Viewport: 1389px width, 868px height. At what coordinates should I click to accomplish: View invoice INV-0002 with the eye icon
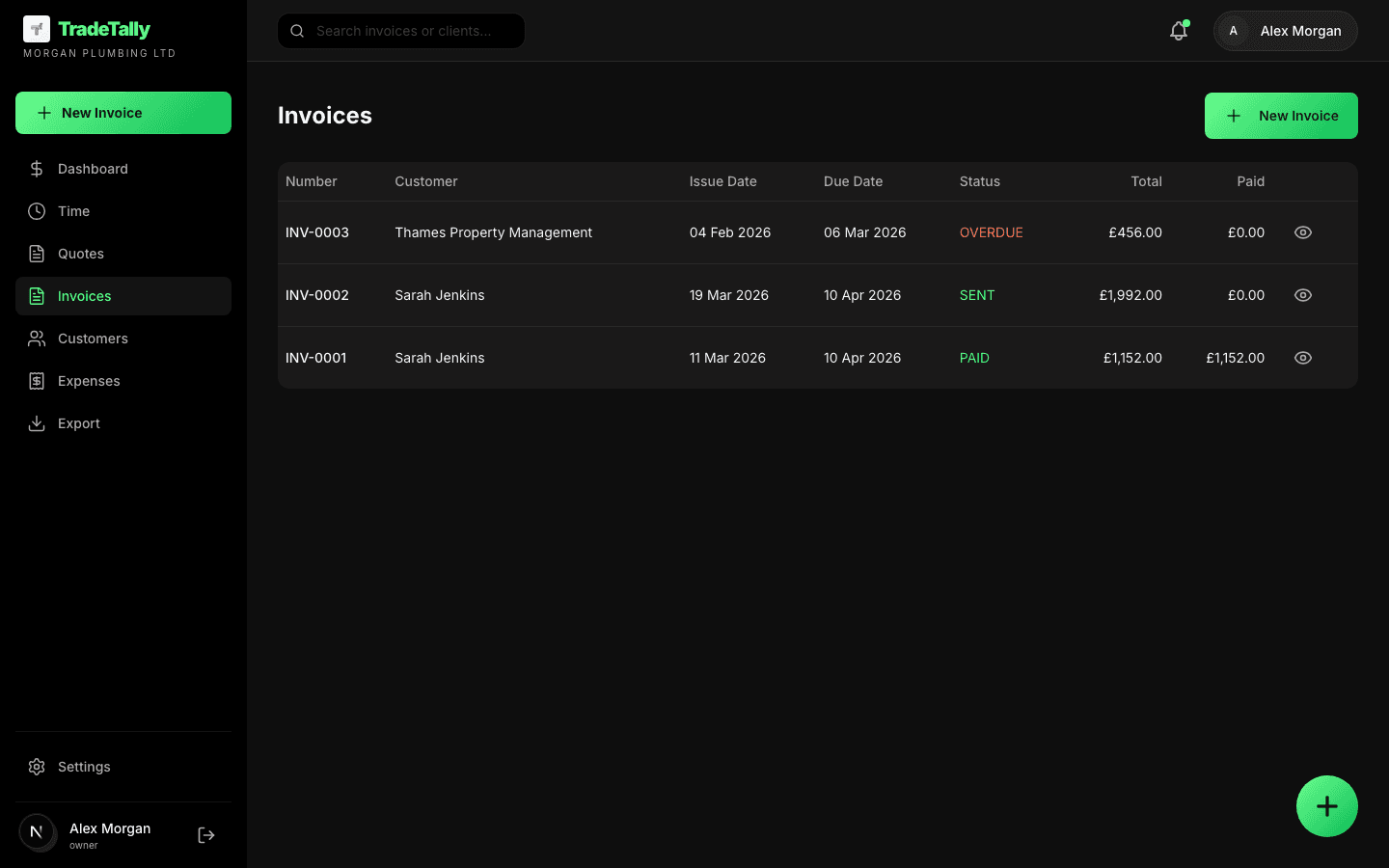1302,295
